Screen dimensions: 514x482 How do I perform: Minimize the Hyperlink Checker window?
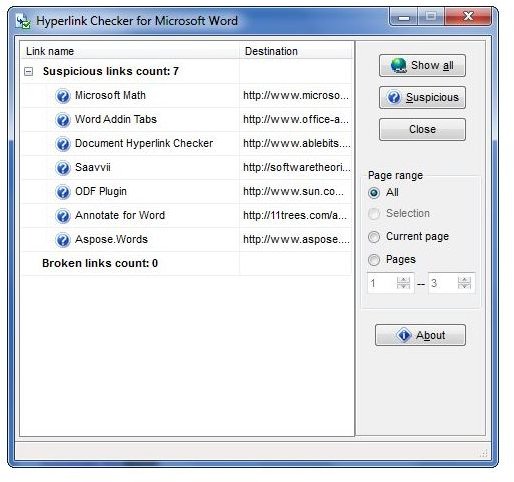403,17
